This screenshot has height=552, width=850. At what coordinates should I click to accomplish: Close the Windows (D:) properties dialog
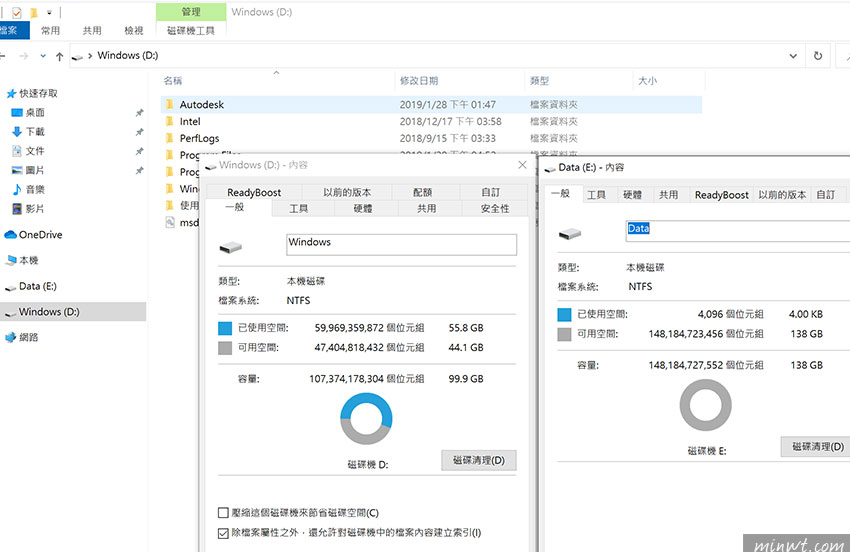[x=522, y=165]
